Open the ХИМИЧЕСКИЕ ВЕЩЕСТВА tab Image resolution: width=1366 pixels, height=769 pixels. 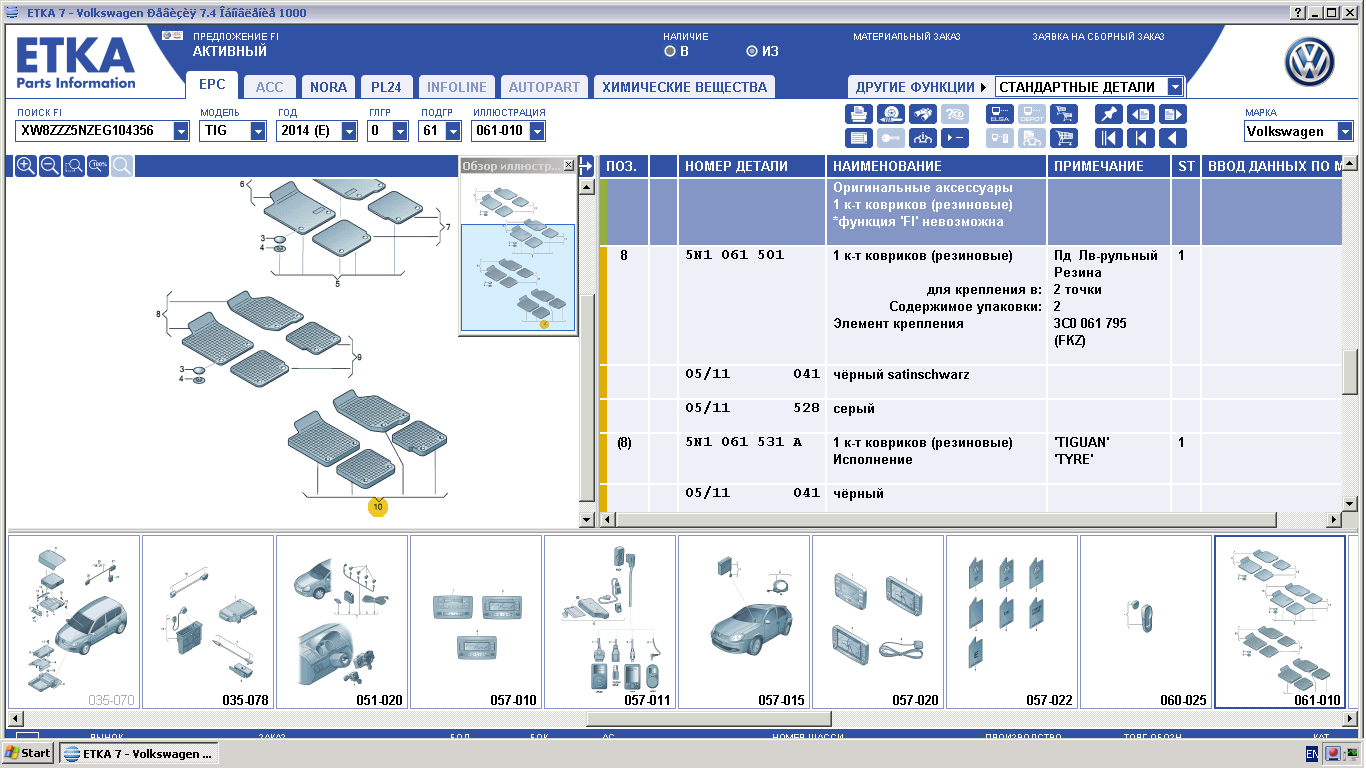(685, 87)
